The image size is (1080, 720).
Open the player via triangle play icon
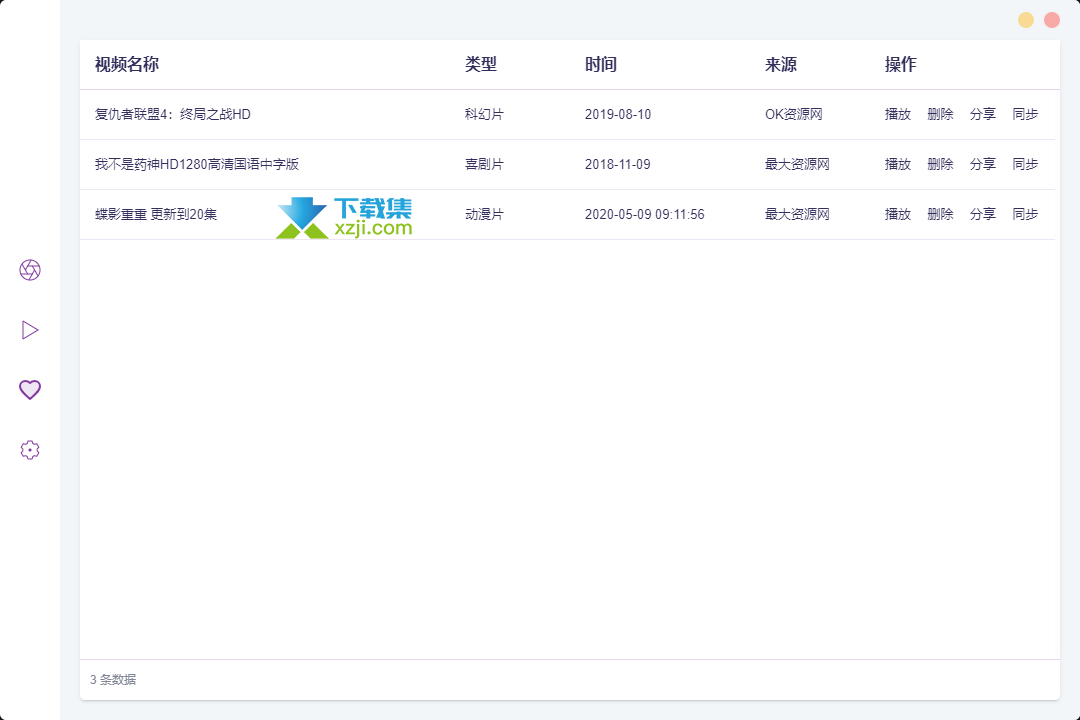point(30,330)
